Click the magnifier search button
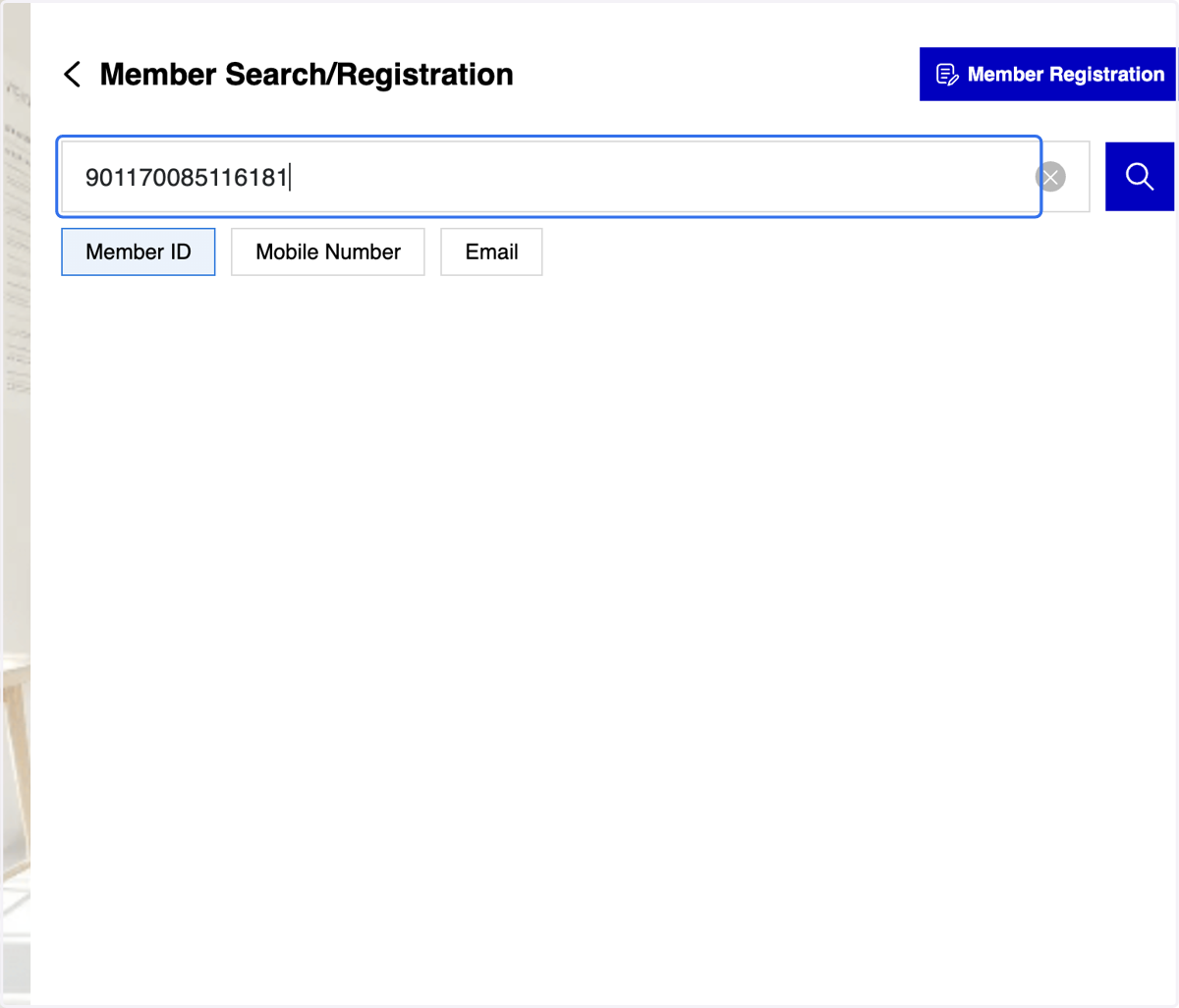The width and height of the screenshot is (1179, 1008). pos(1140,177)
